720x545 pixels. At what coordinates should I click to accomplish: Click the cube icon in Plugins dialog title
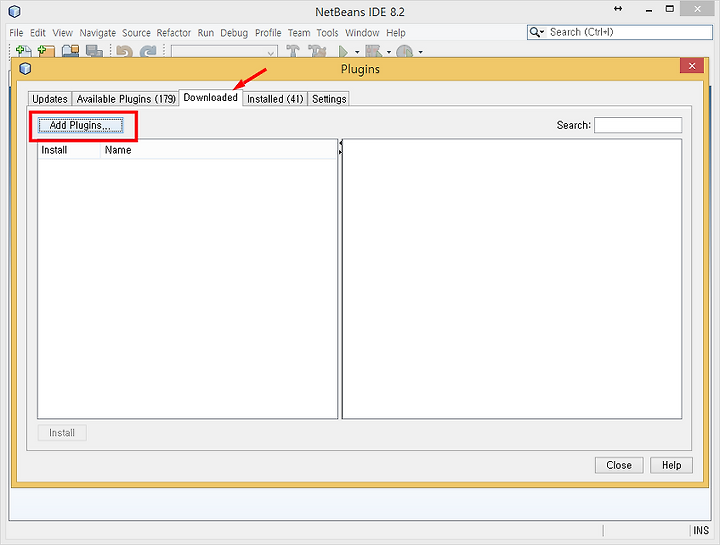pyautogui.click(x=25, y=68)
